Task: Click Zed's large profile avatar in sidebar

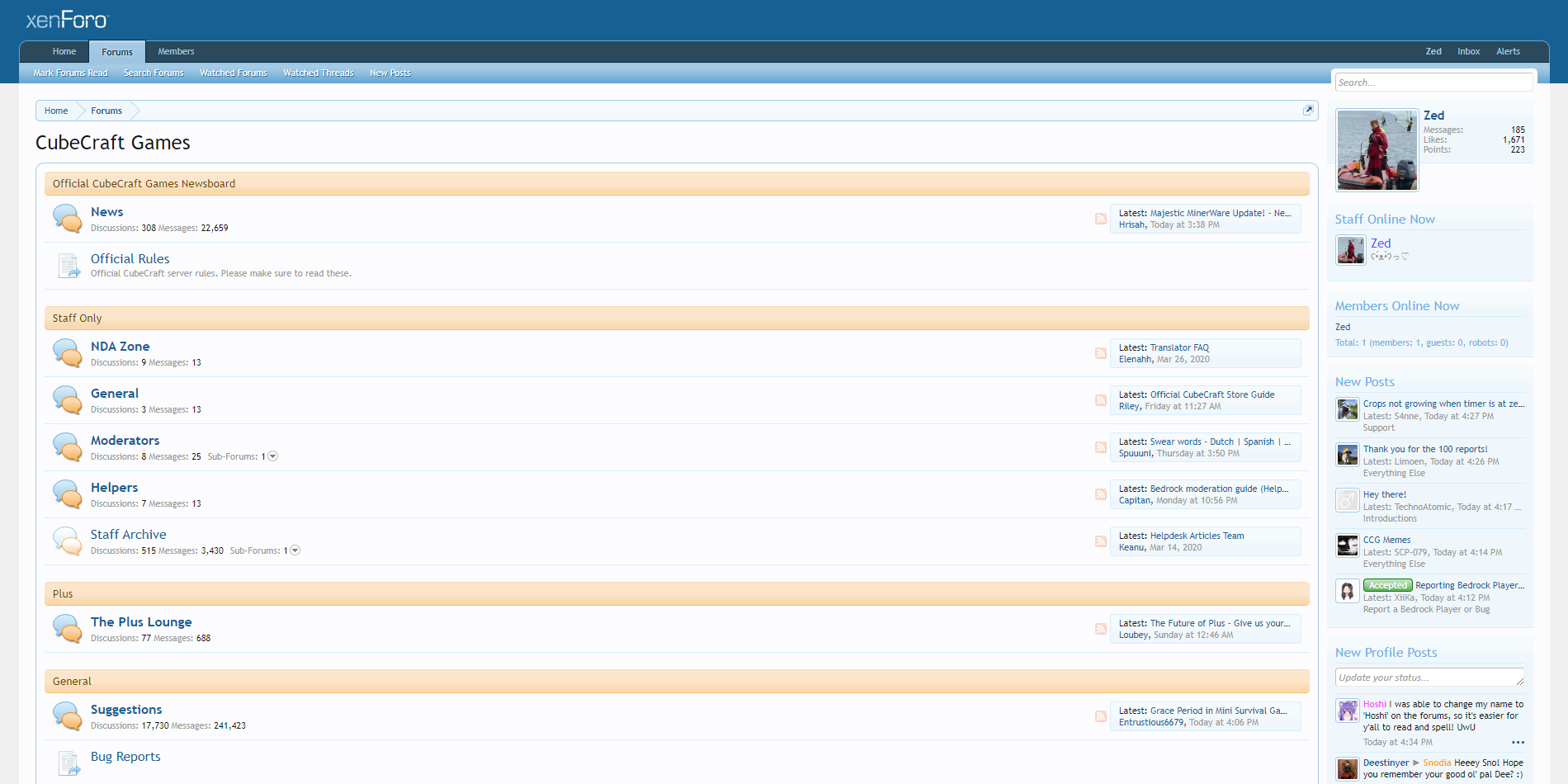Action: point(1377,150)
